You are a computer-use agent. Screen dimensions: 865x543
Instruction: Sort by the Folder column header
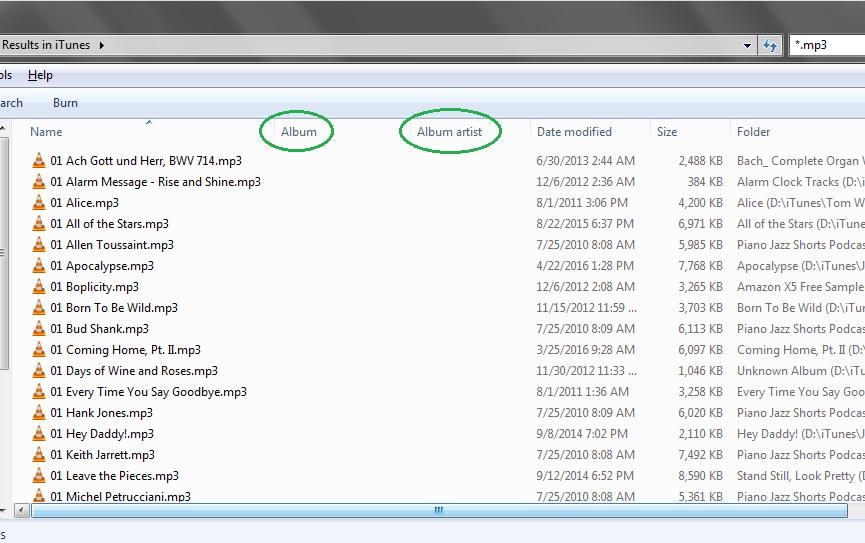coord(753,132)
